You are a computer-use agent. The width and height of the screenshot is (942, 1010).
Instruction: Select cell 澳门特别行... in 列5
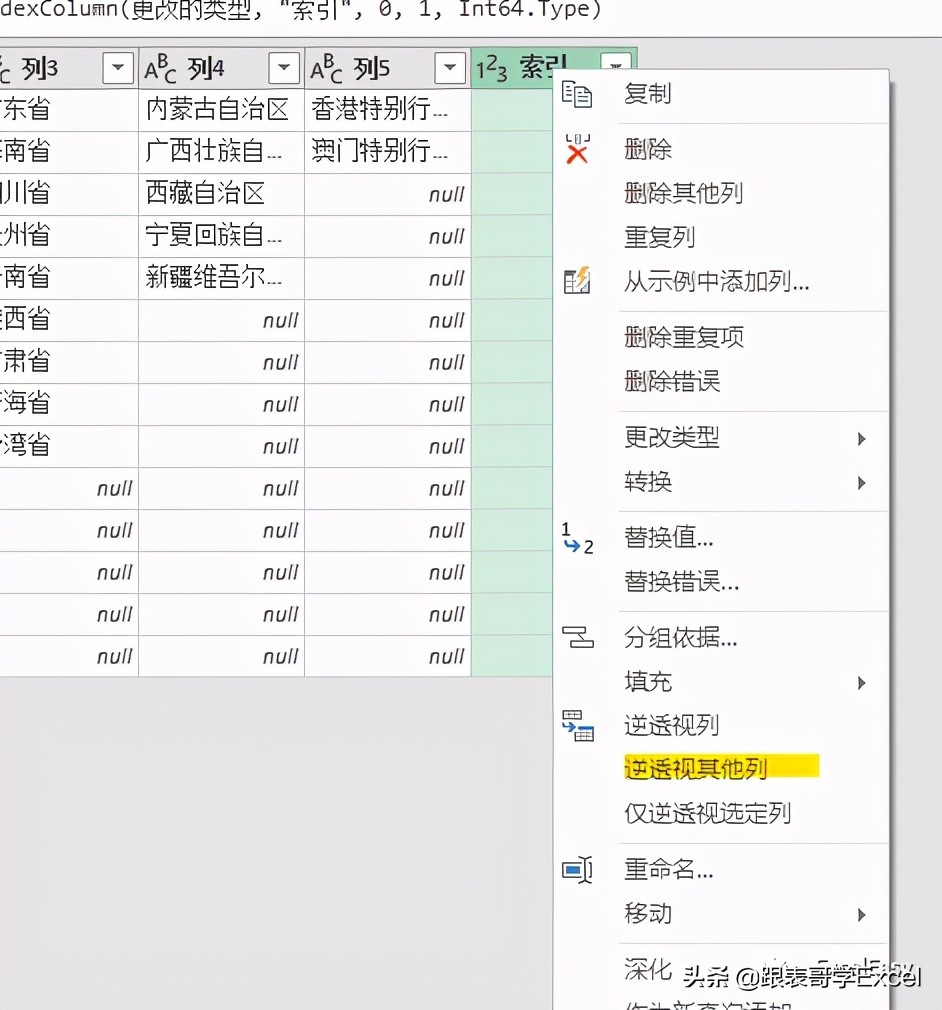[387, 151]
